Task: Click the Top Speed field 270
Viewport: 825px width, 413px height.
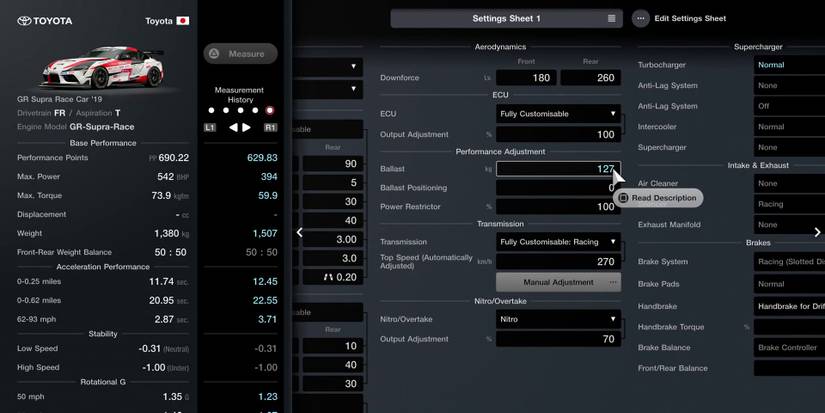Action: tap(558, 261)
